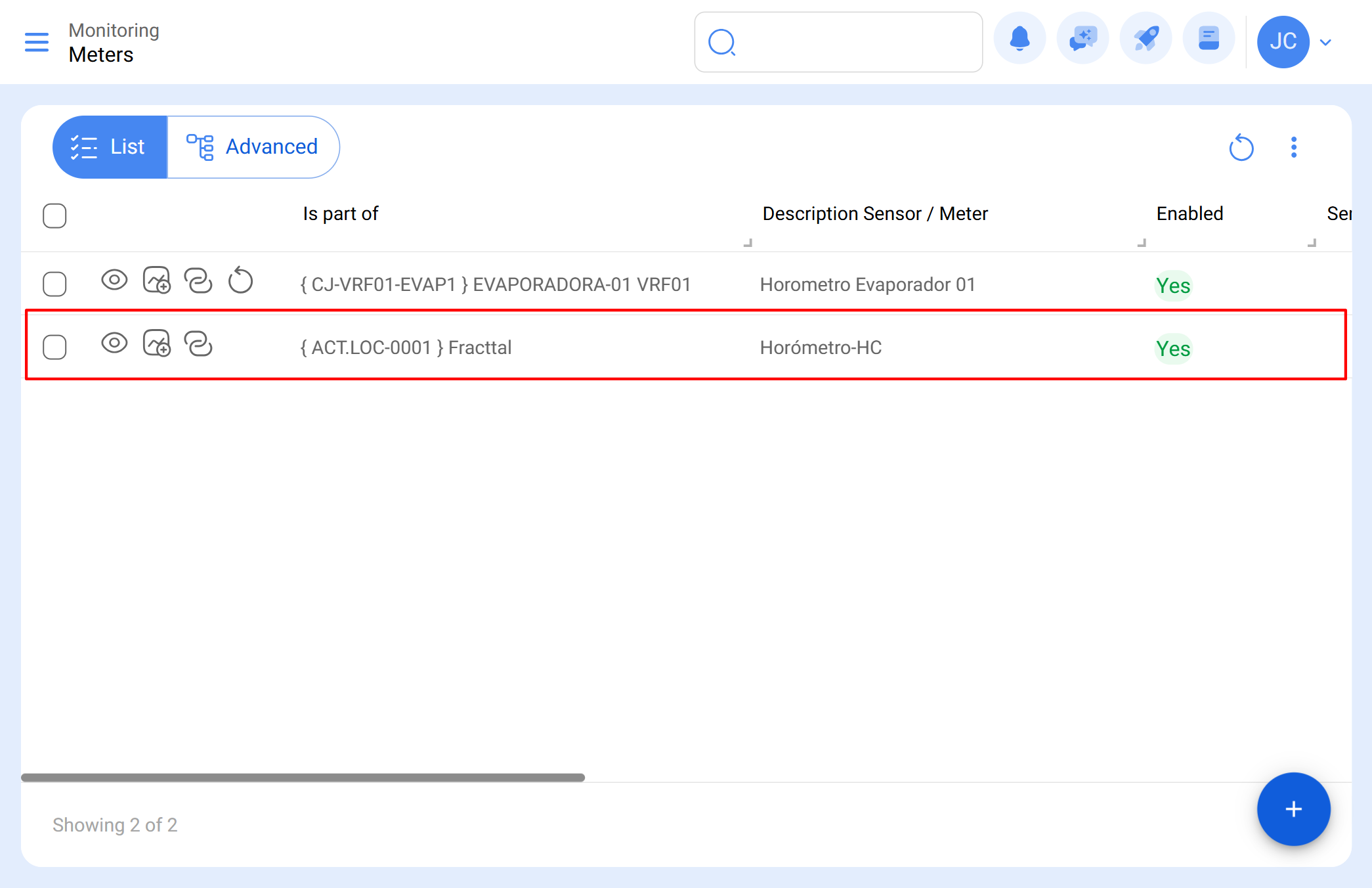The height and width of the screenshot is (888, 1372).
Task: Open the hamburger navigation menu
Action: (37, 42)
